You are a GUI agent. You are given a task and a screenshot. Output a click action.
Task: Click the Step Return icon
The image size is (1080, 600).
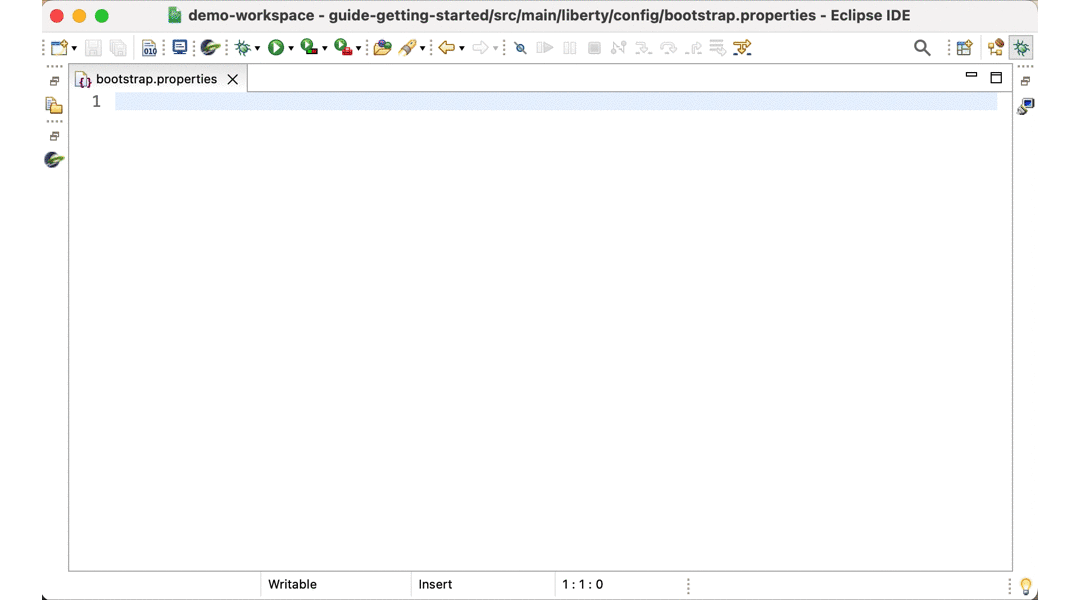coord(694,48)
